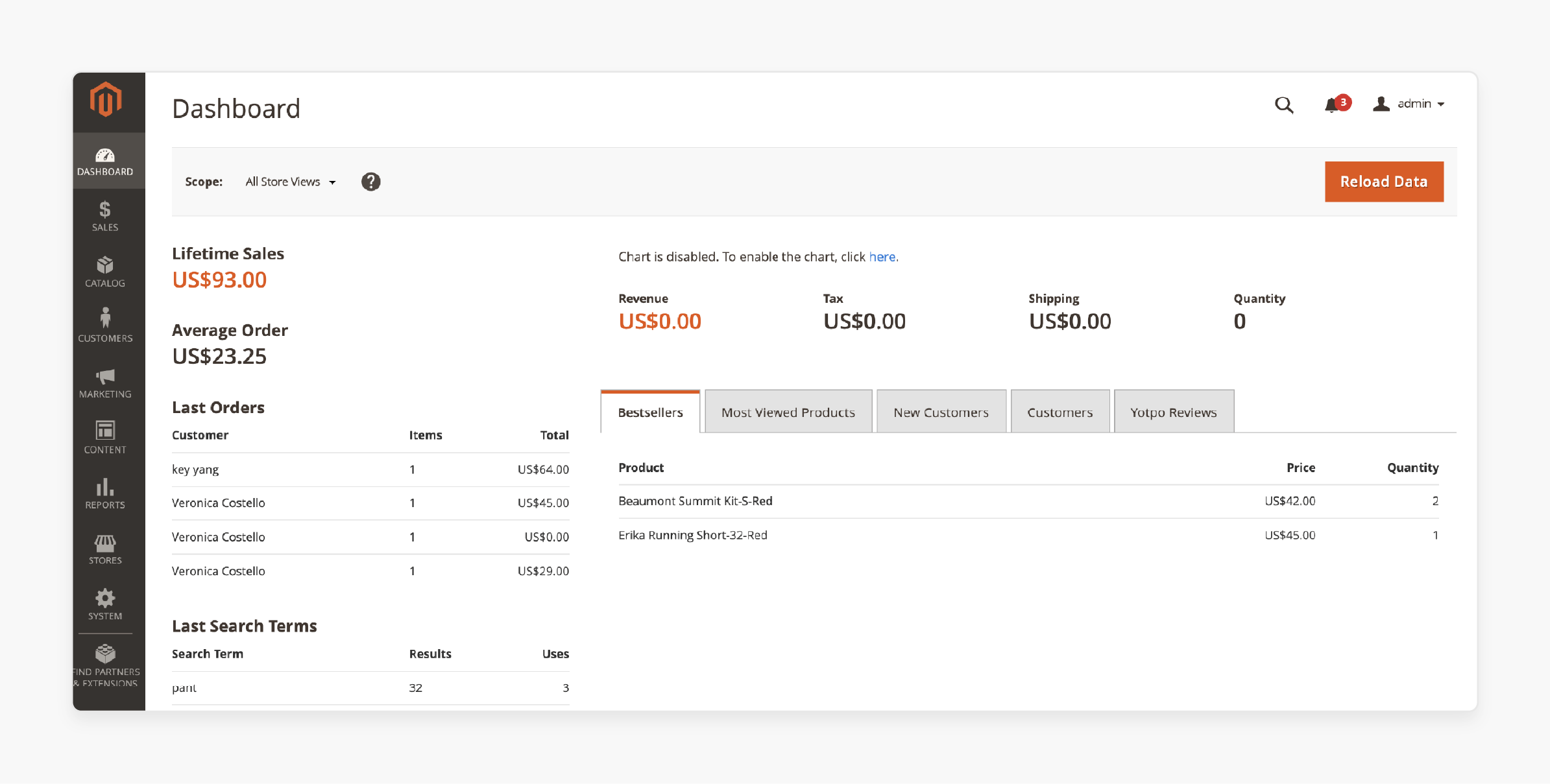Screen dimensions: 1550x784
Task: Select the Veronica Costello US$0.00 order
Action: coord(370,537)
